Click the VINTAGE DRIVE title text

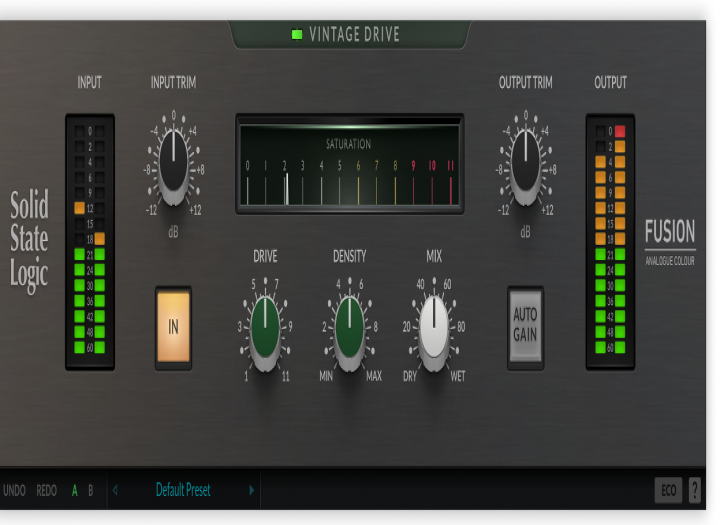pos(354,34)
